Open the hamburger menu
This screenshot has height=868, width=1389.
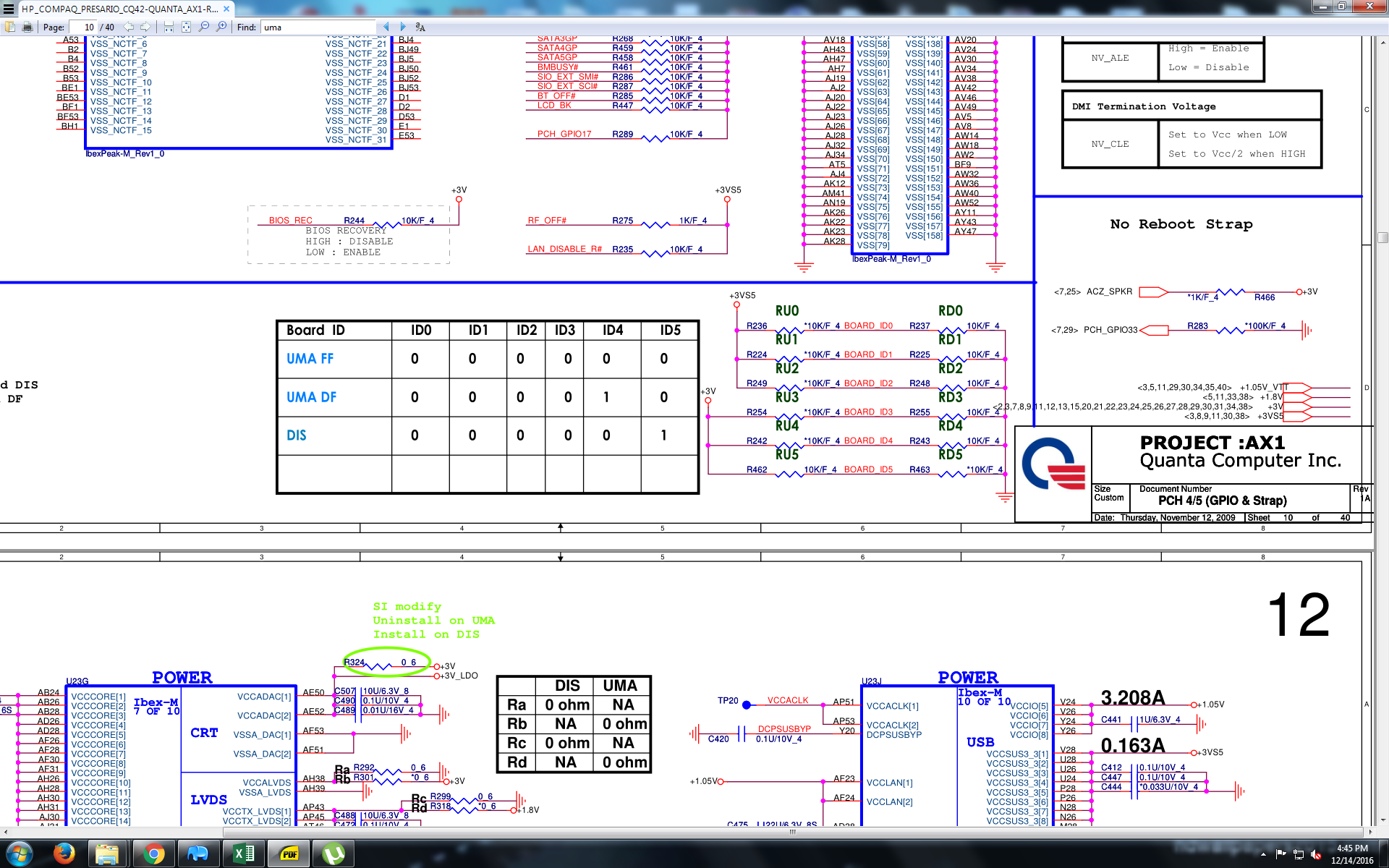pyautogui.click(x=9, y=9)
